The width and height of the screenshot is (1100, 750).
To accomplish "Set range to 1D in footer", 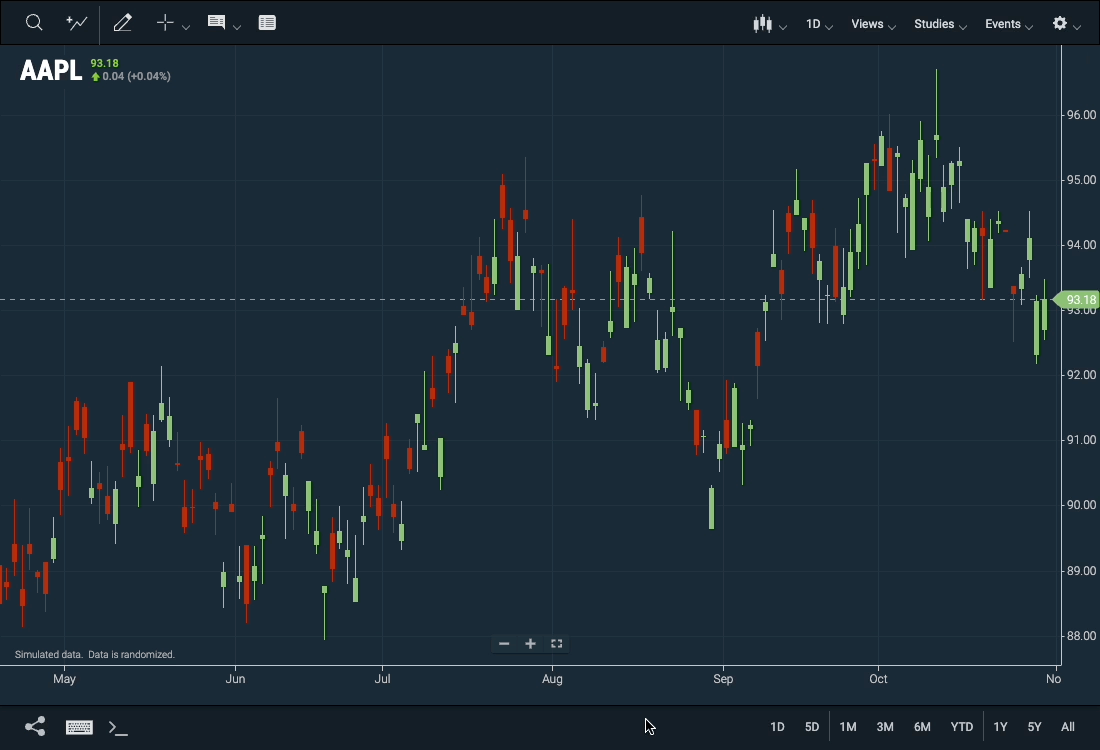I will (x=777, y=727).
